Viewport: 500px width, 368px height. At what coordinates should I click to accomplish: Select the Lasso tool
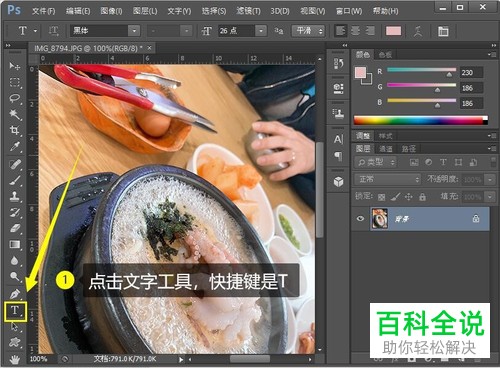tap(15, 98)
